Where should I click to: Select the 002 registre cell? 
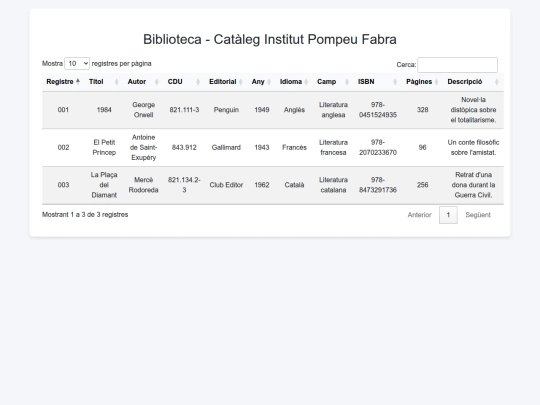click(63, 147)
